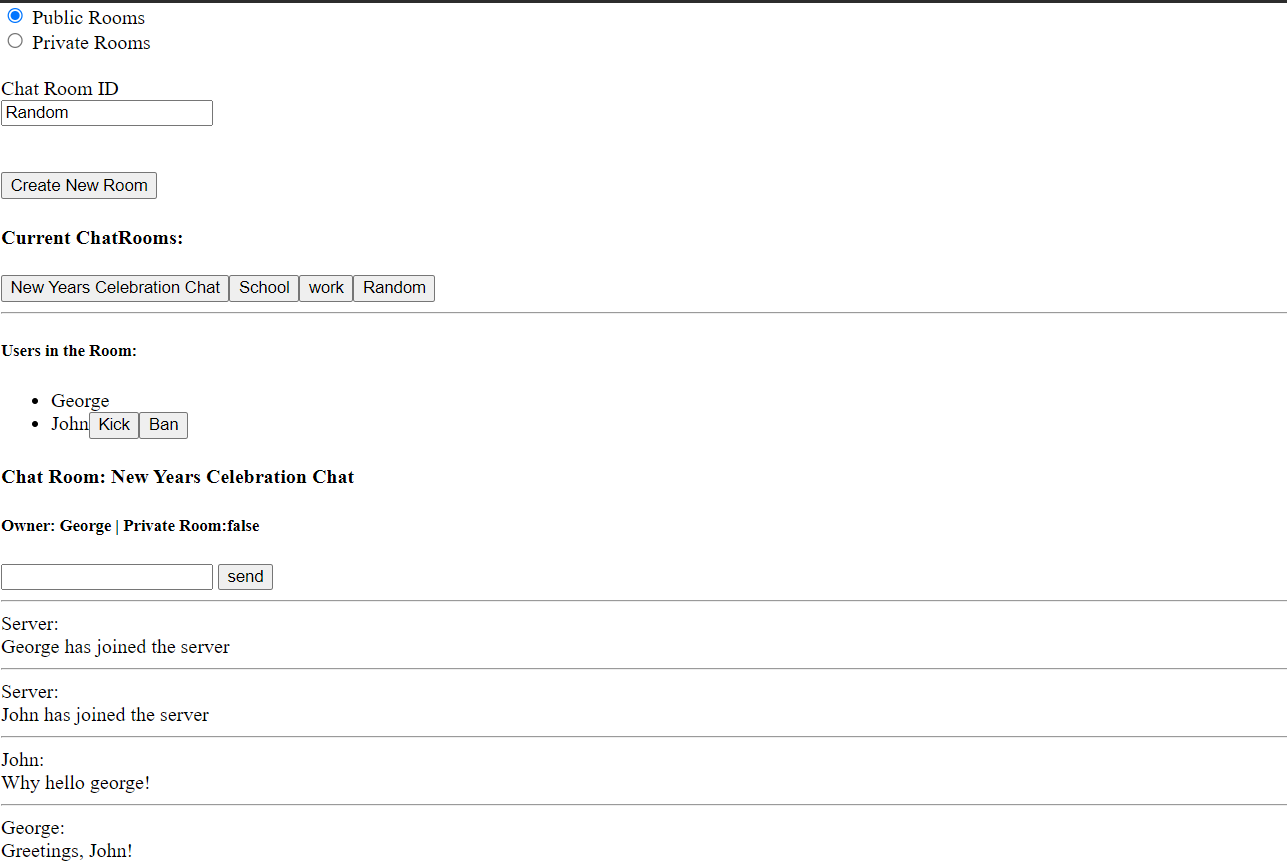
Task: Select George in the user list
Action: tap(80, 401)
